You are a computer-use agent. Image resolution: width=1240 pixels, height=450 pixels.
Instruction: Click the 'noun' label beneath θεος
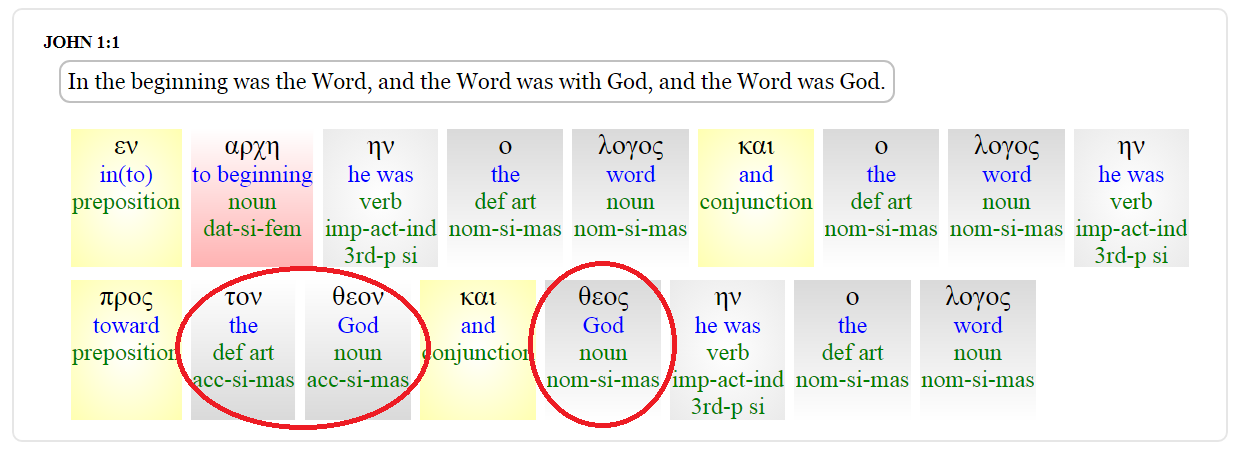(x=603, y=353)
